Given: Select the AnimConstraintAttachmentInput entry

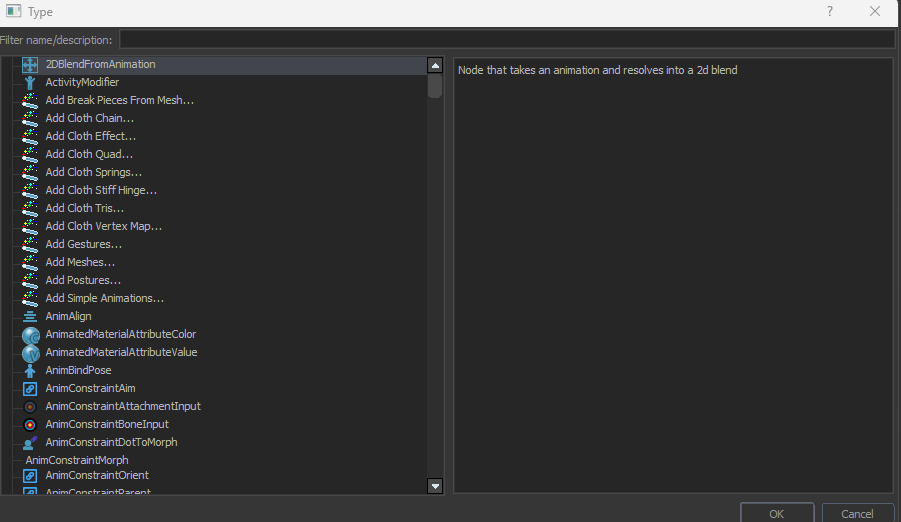Looking at the screenshot, I should pos(123,406).
